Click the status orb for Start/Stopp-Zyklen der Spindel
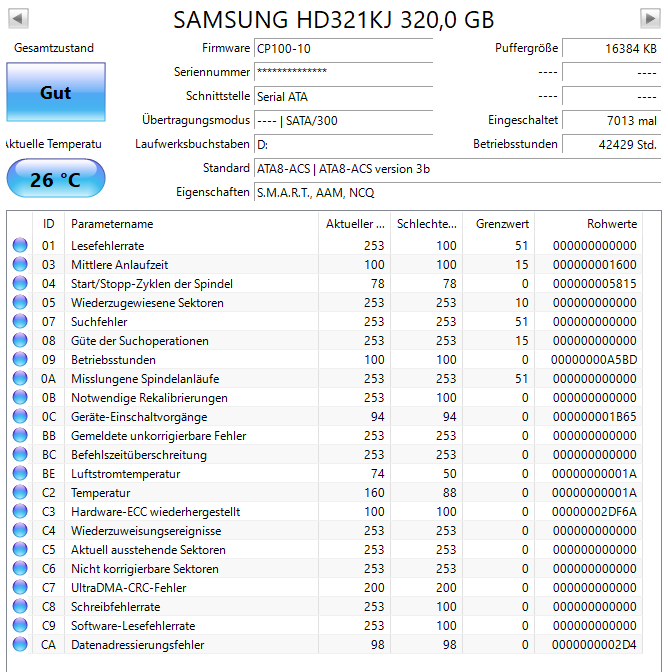This screenshot has height=672, width=668. (x=20, y=283)
